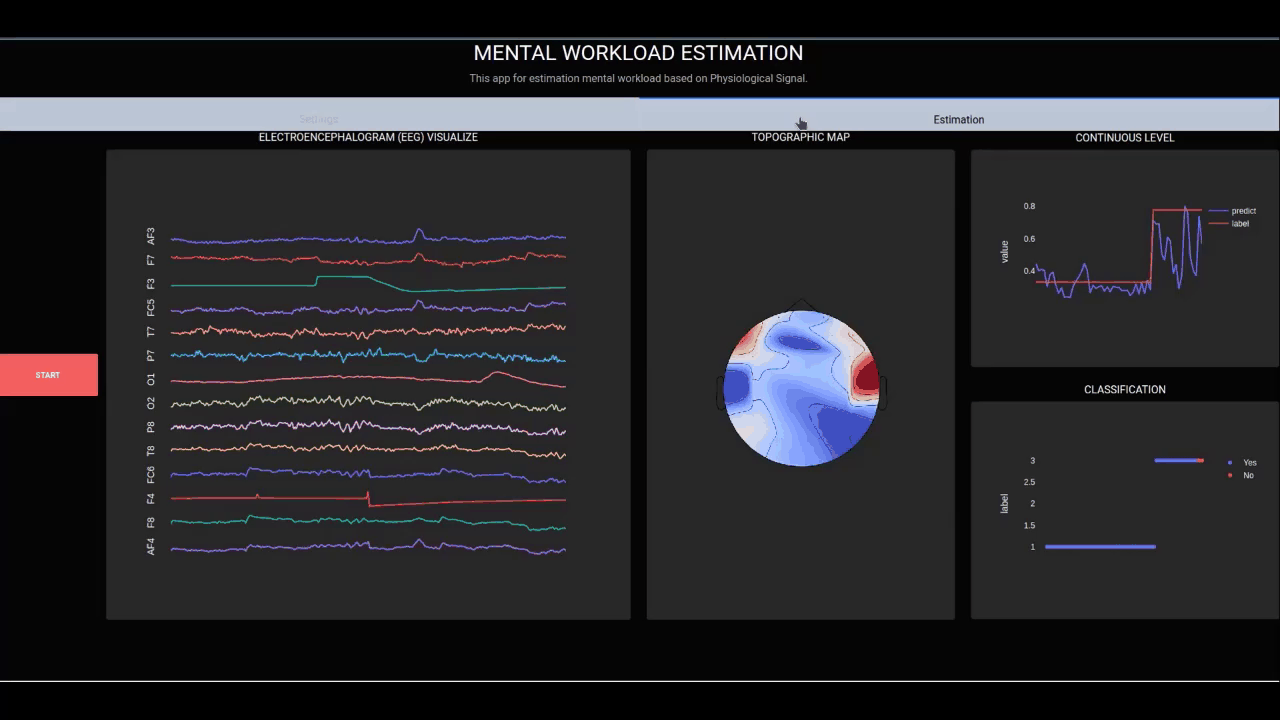
Task: Click the AF4 channel label
Action: [151, 546]
